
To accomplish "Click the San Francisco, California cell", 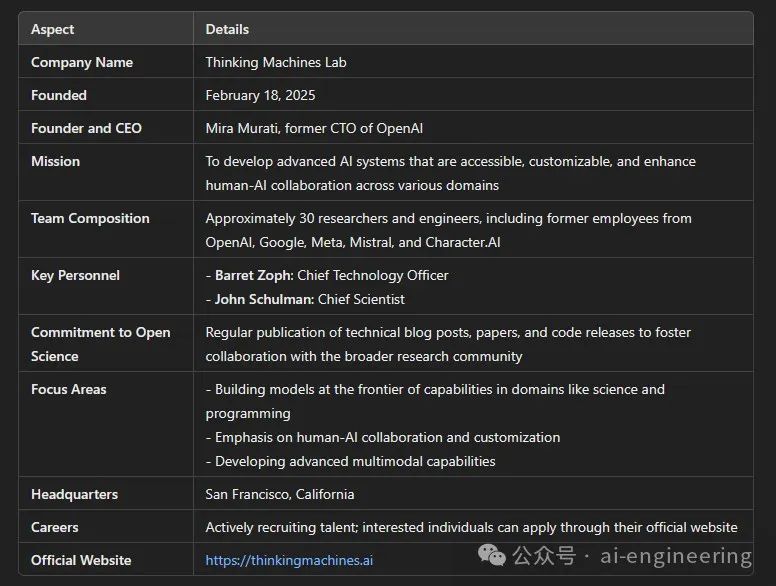I will (x=280, y=494).
